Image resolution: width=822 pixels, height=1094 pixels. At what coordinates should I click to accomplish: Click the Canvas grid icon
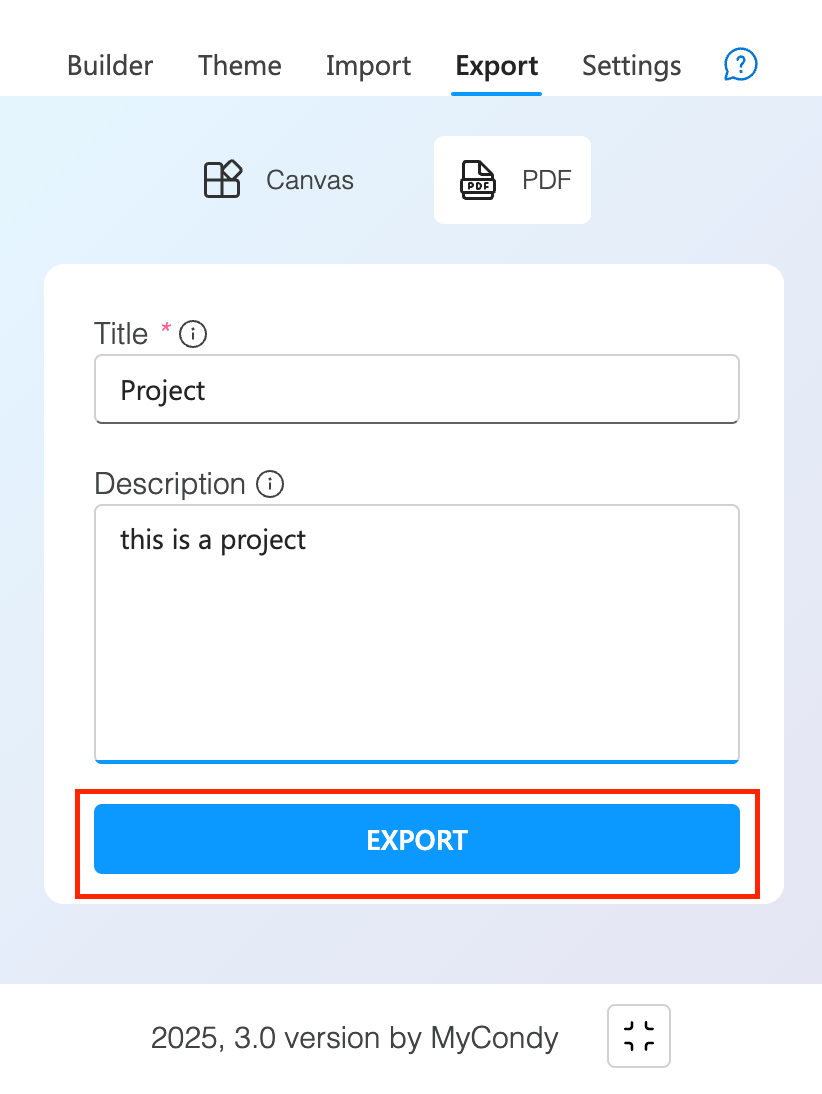tap(223, 179)
